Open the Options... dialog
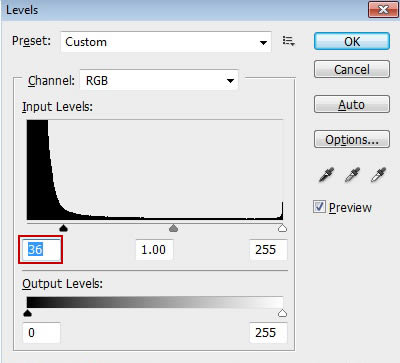The height and width of the screenshot is (363, 400). point(352,139)
